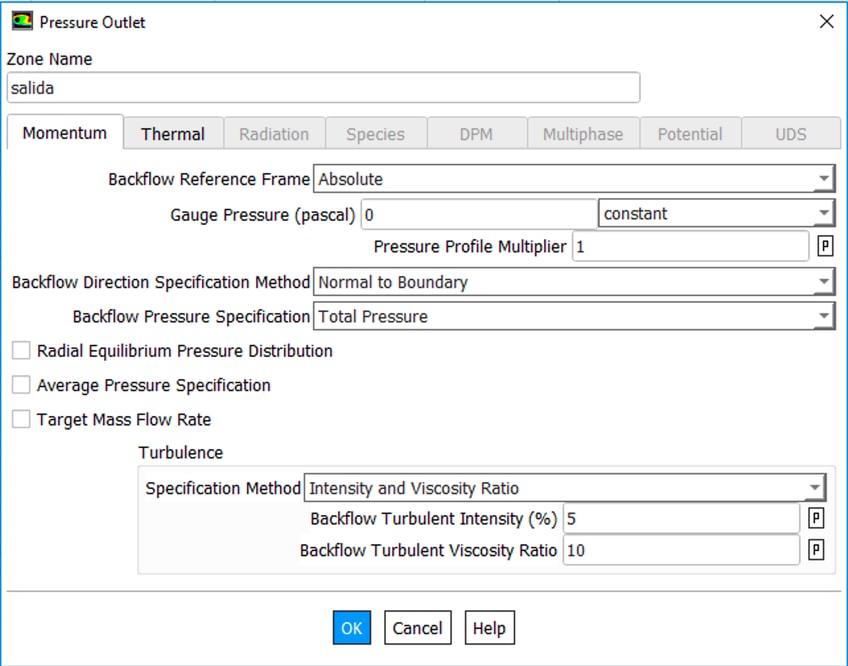Screen dimensions: 848x666
Task: Open Backflow Direction Specification Method dropdown
Action: (x=573, y=282)
